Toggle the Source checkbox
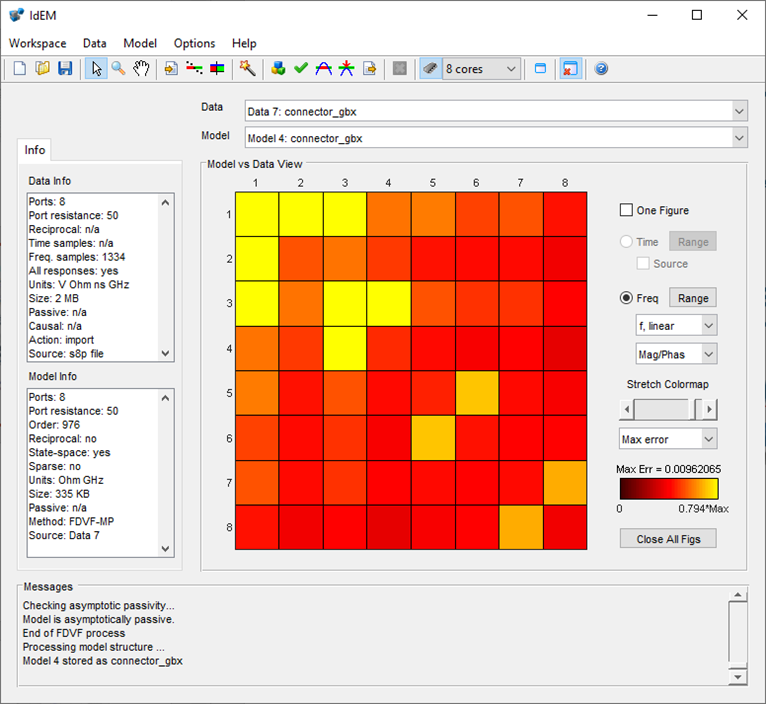766x704 pixels. click(643, 263)
